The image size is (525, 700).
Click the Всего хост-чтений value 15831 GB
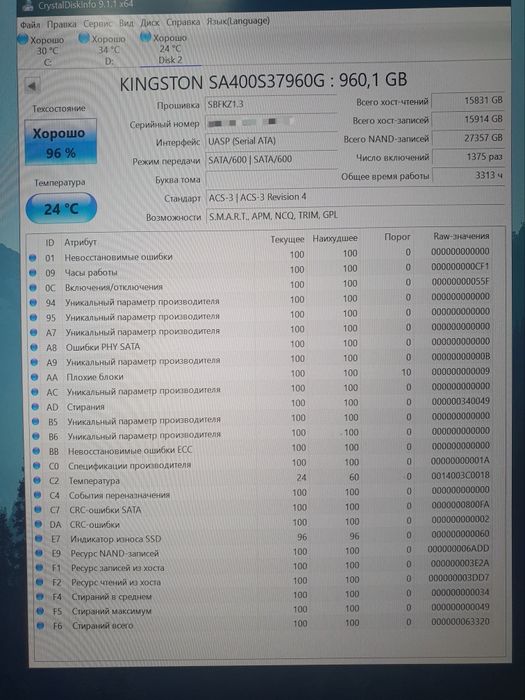[468, 100]
